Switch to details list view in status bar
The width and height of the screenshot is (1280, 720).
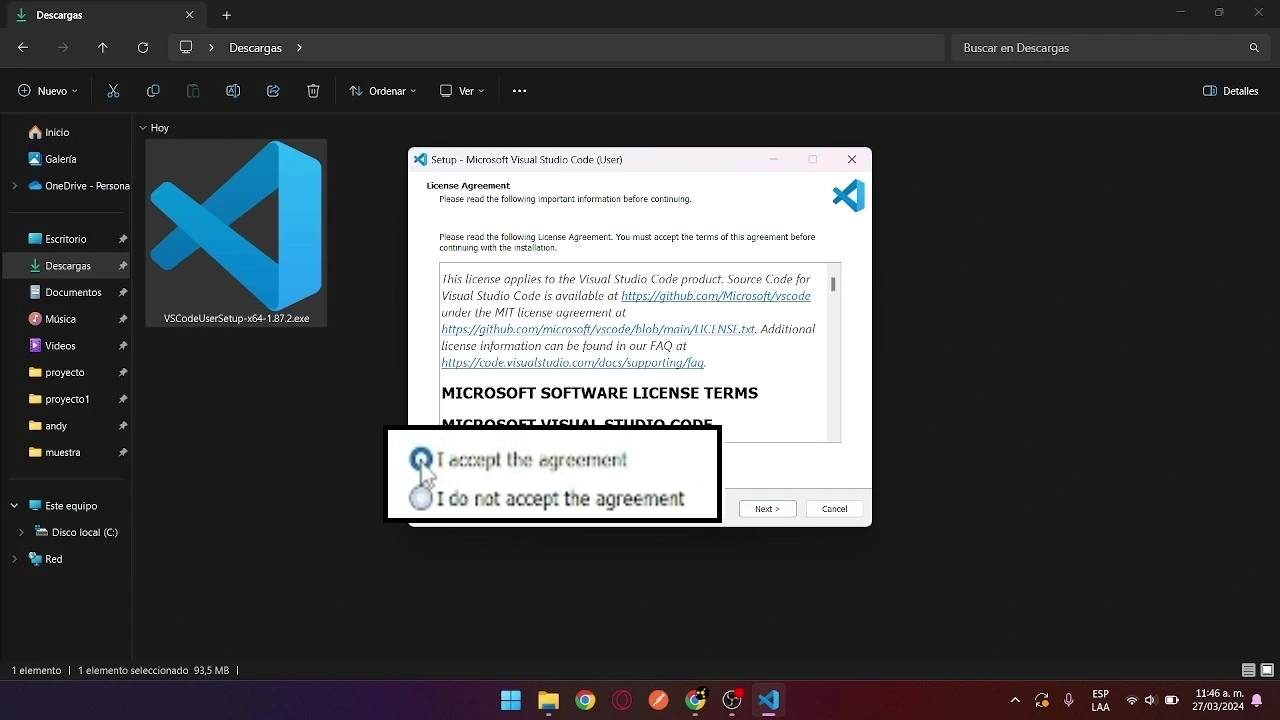[1248, 670]
